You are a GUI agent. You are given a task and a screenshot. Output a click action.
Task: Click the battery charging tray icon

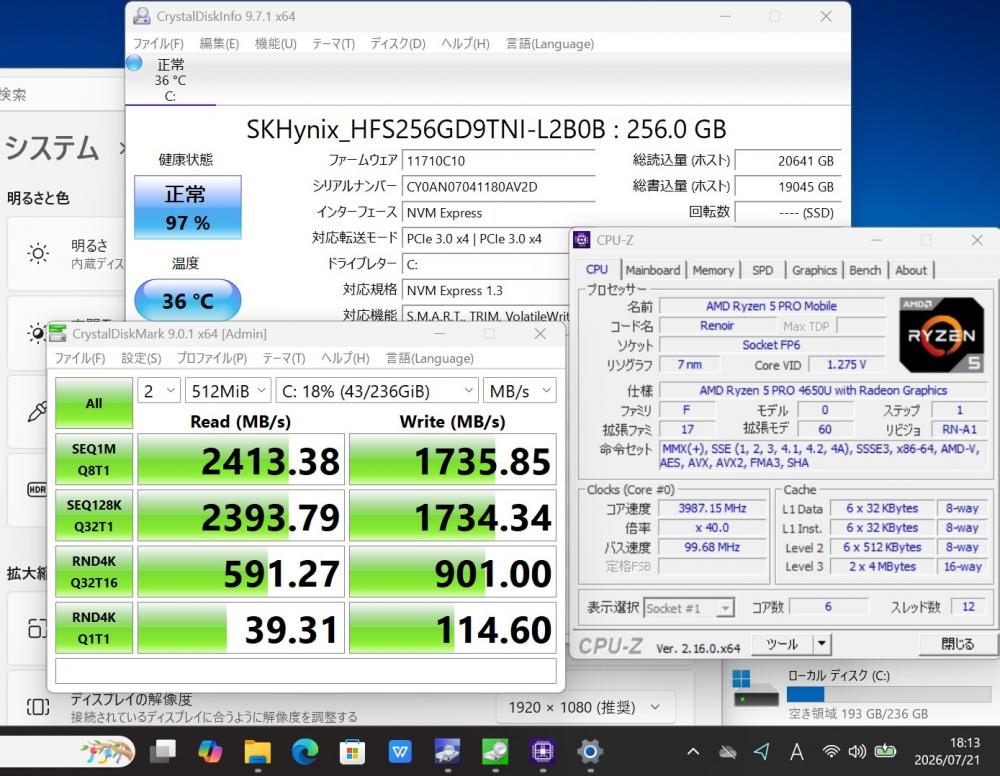[885, 751]
